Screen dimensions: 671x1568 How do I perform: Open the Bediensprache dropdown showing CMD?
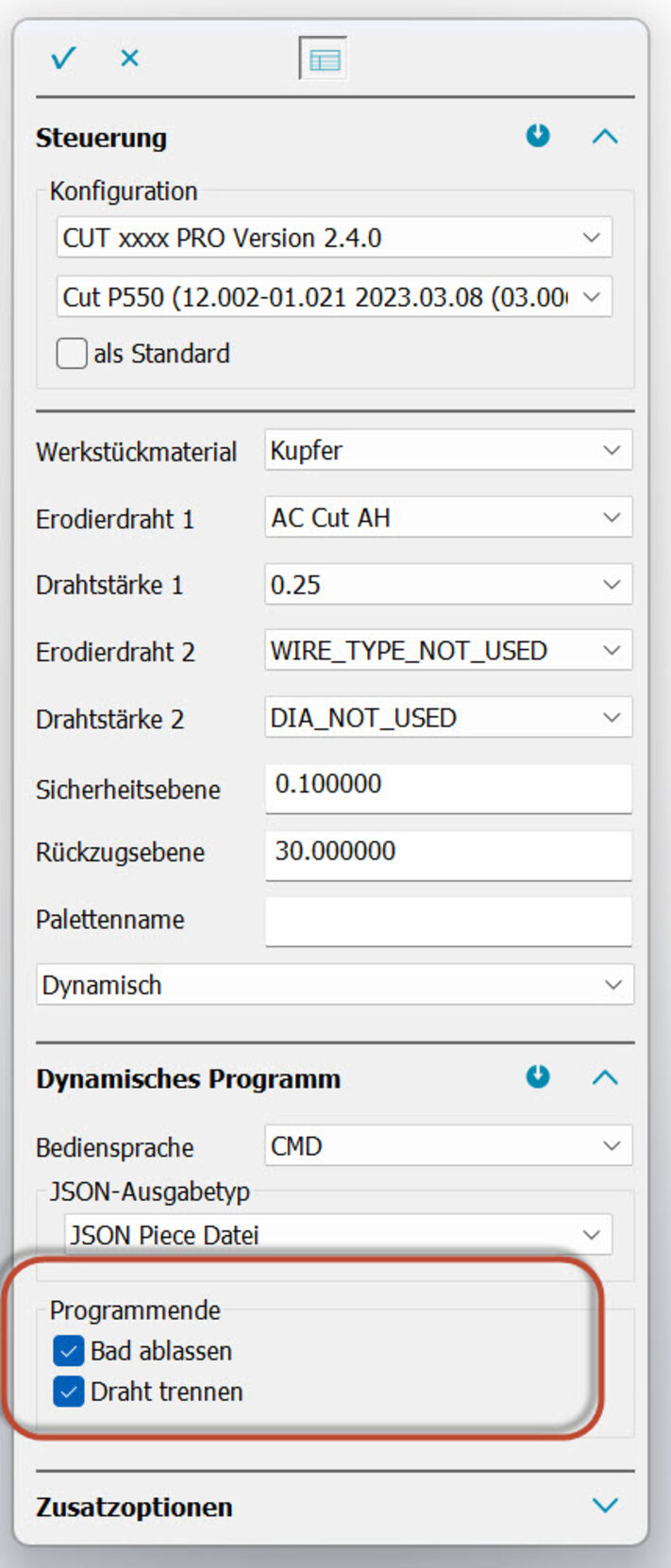coord(448,1146)
